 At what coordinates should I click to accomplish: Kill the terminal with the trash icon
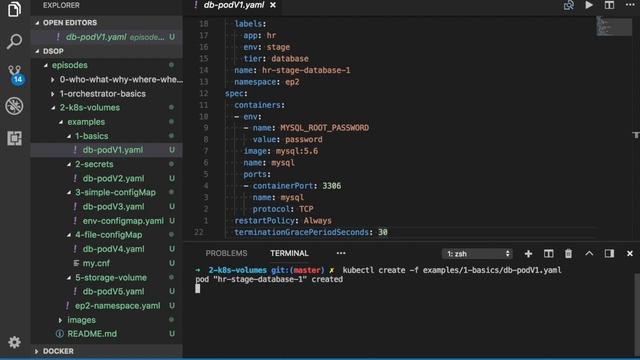pyautogui.click(x=568, y=253)
